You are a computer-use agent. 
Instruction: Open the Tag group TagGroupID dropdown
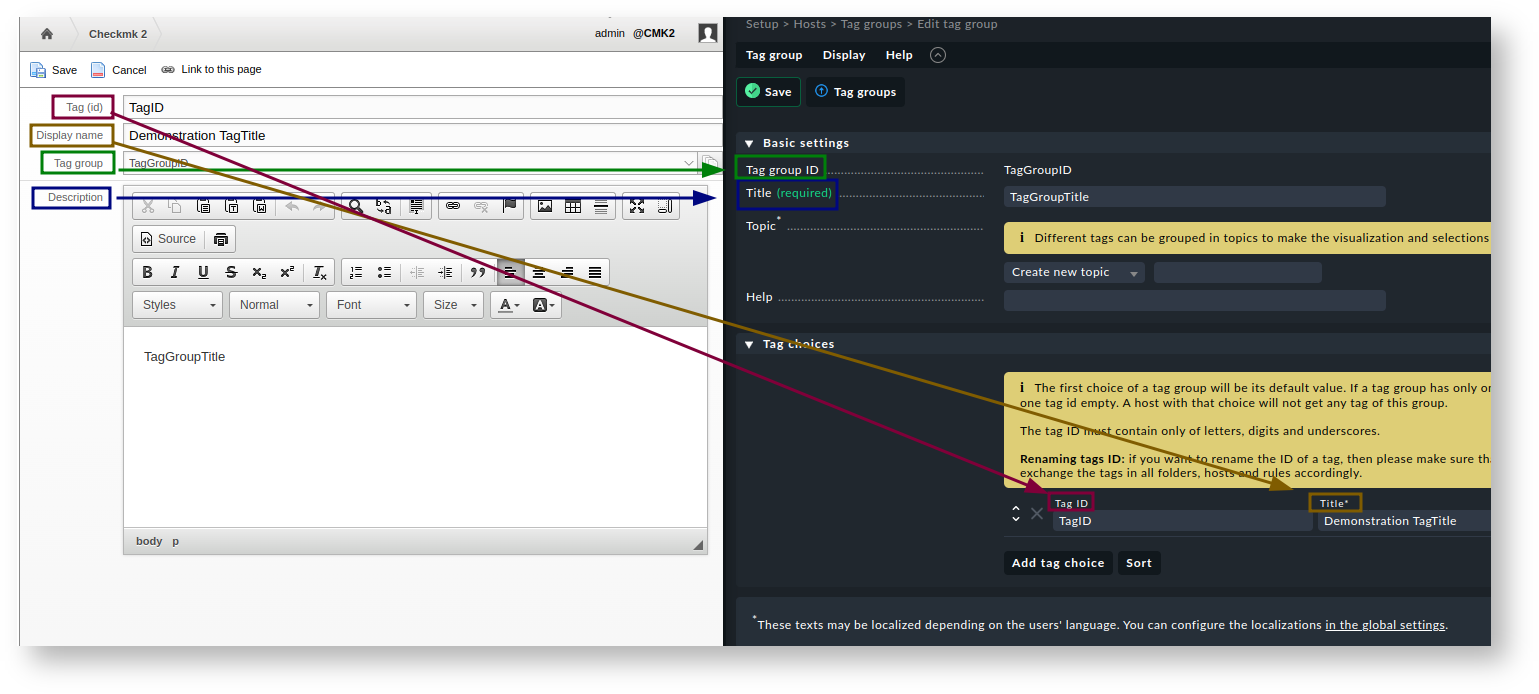click(410, 162)
